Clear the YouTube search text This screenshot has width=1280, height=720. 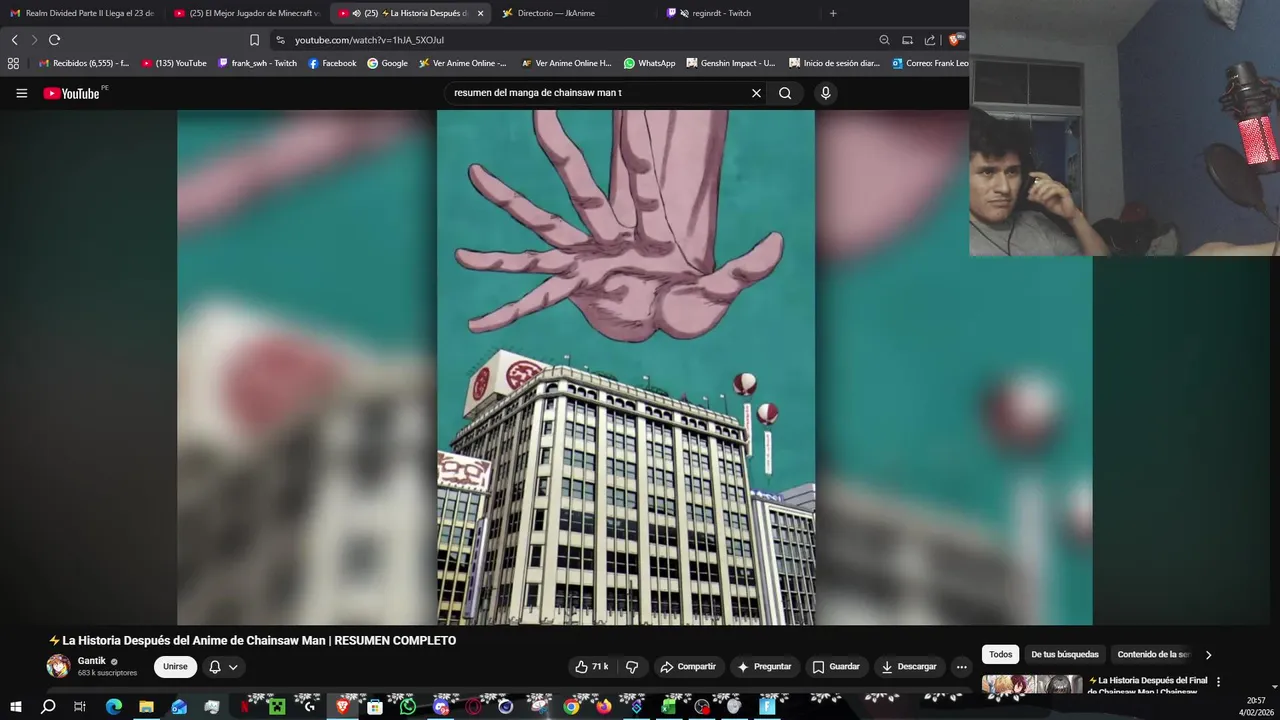click(x=756, y=93)
